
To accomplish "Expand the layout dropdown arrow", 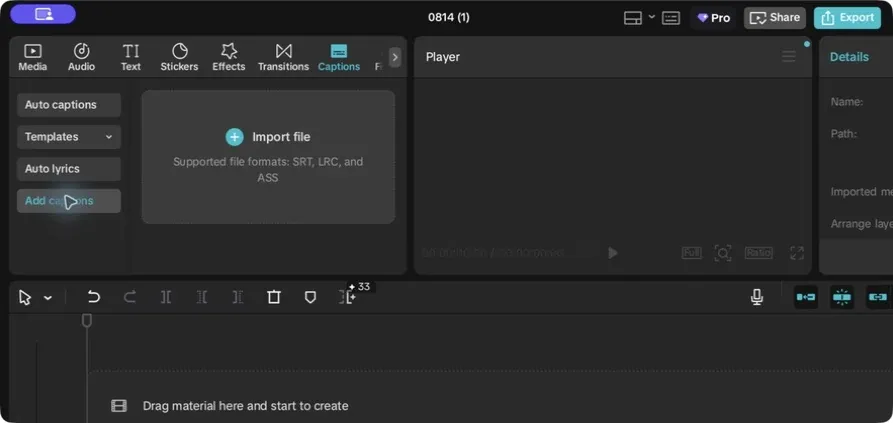I will [652, 17].
